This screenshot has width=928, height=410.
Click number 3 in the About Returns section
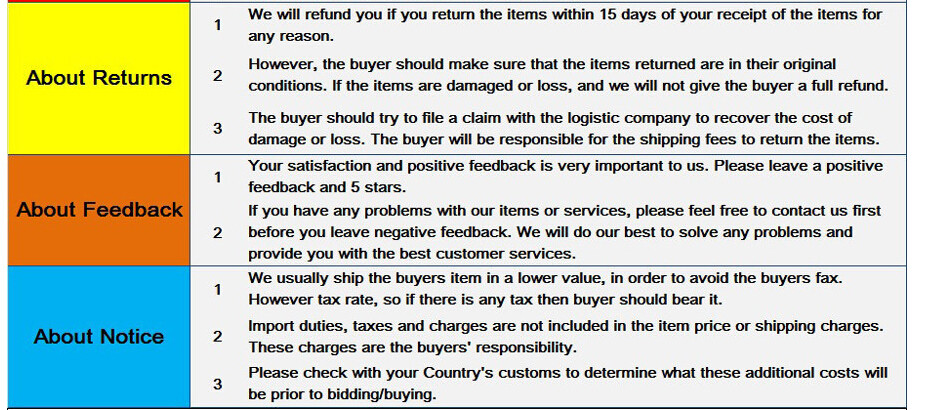[x=218, y=128]
